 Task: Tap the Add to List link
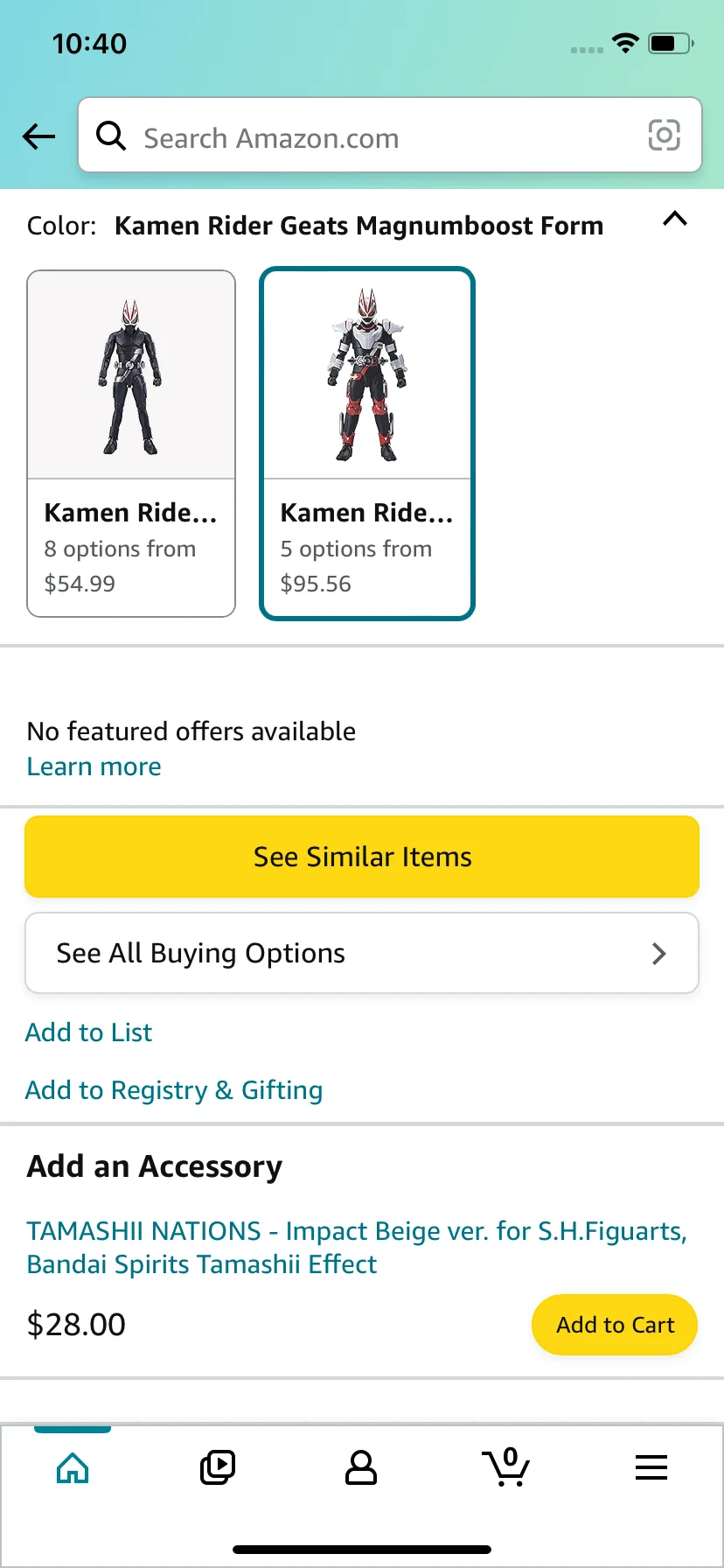89,1032
